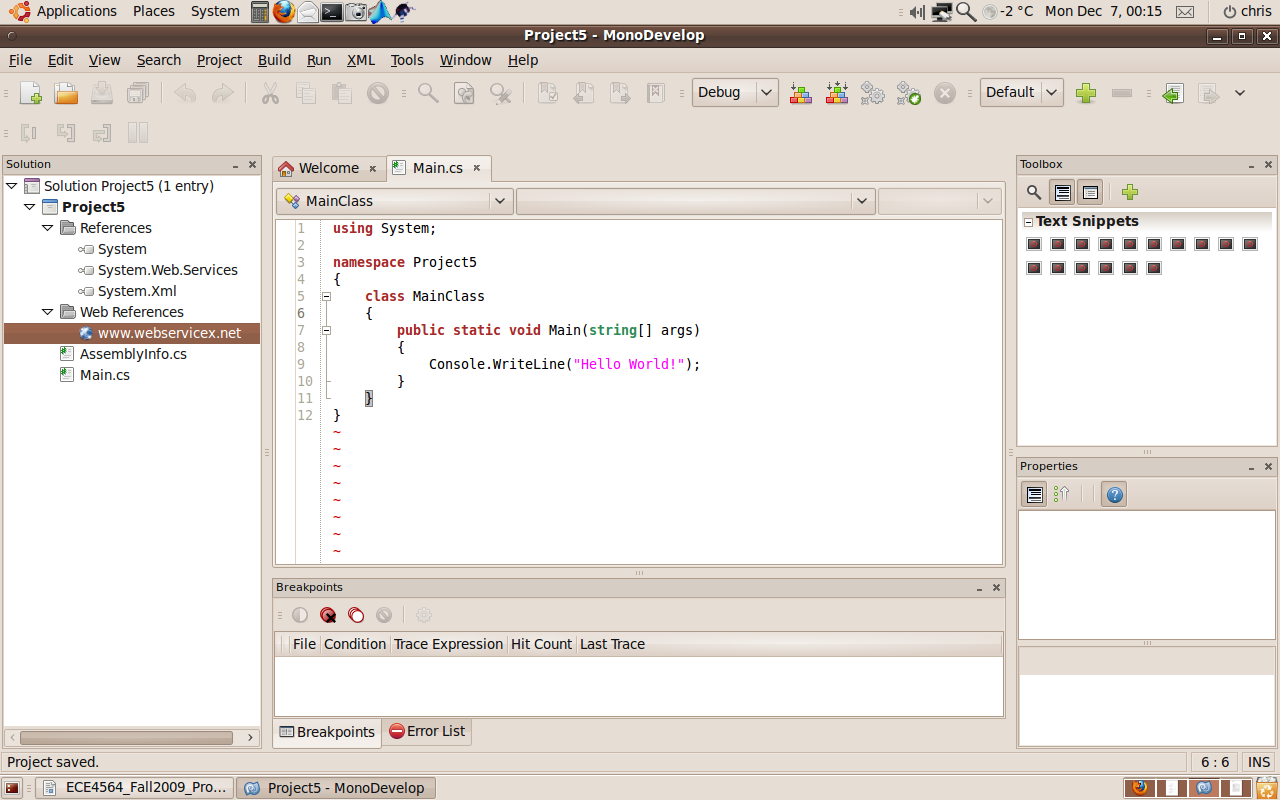Open the Build menu
This screenshot has width=1280, height=800.
click(274, 60)
